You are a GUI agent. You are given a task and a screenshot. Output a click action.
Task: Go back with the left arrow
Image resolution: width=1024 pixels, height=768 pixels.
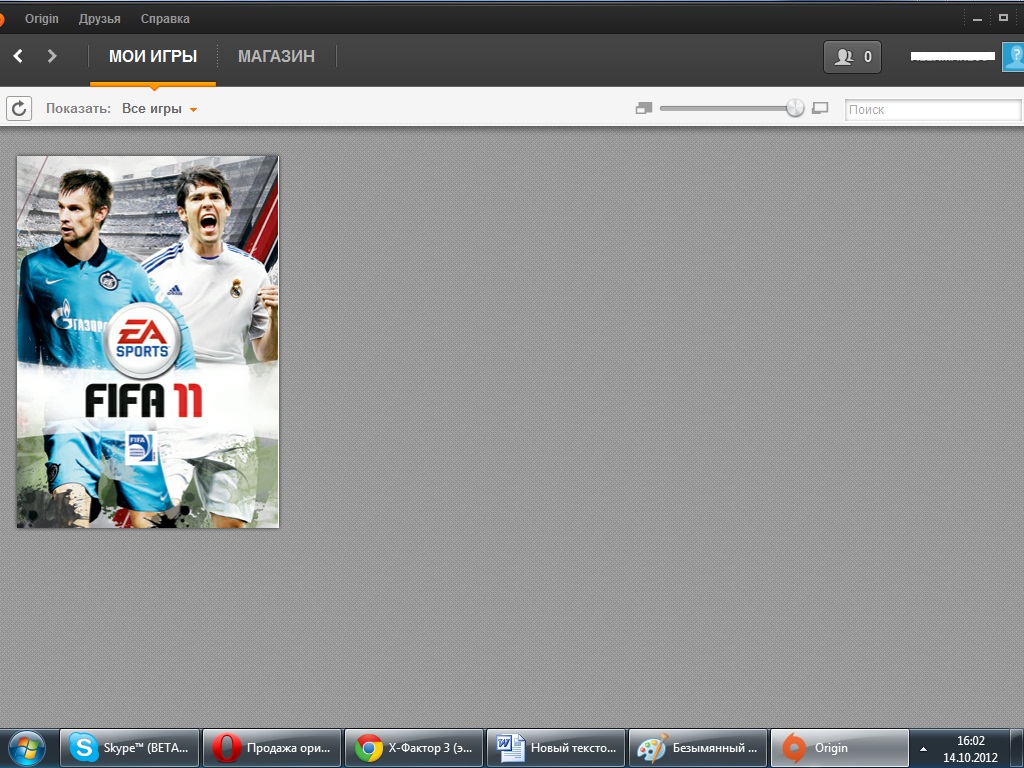coord(18,56)
